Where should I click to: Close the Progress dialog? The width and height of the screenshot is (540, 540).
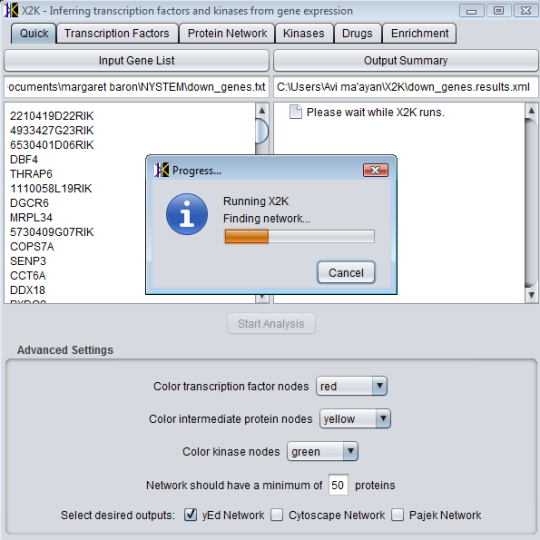click(x=375, y=170)
